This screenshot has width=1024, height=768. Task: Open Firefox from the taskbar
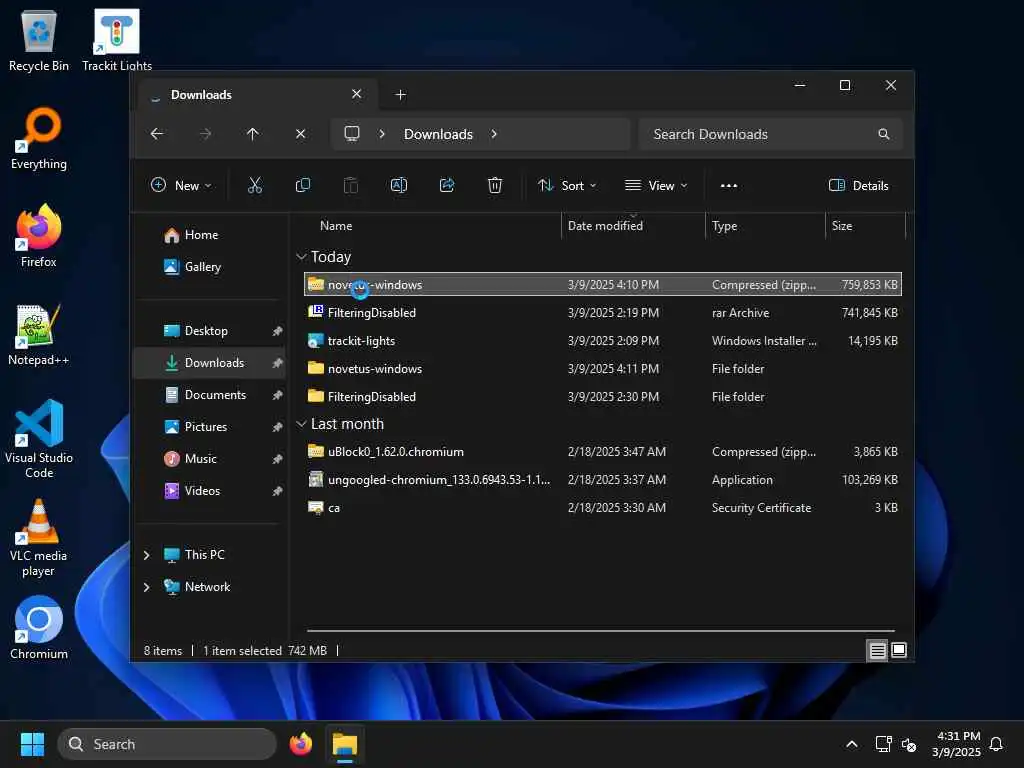pos(300,744)
